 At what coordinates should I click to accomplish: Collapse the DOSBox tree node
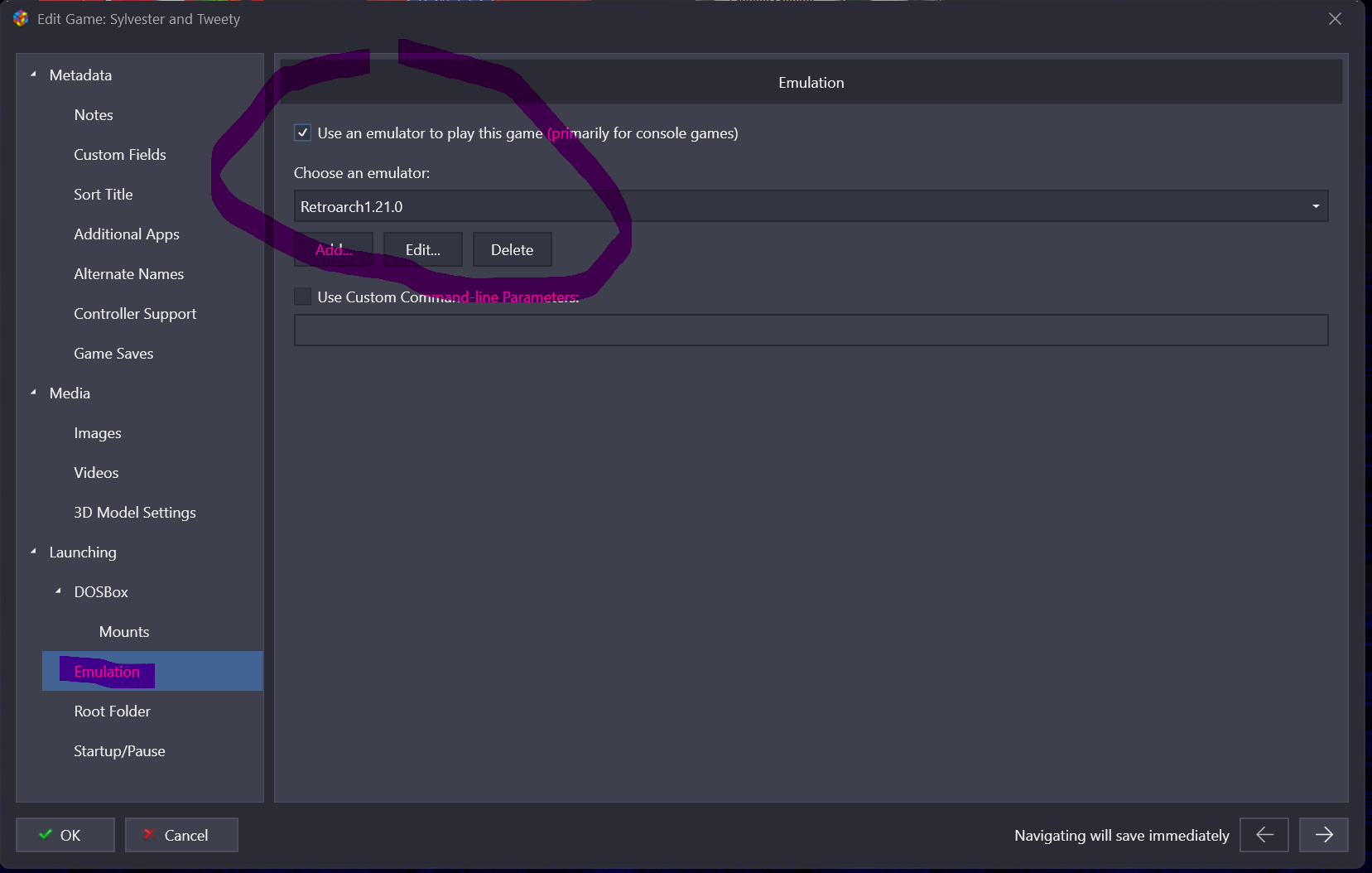pyautogui.click(x=59, y=591)
